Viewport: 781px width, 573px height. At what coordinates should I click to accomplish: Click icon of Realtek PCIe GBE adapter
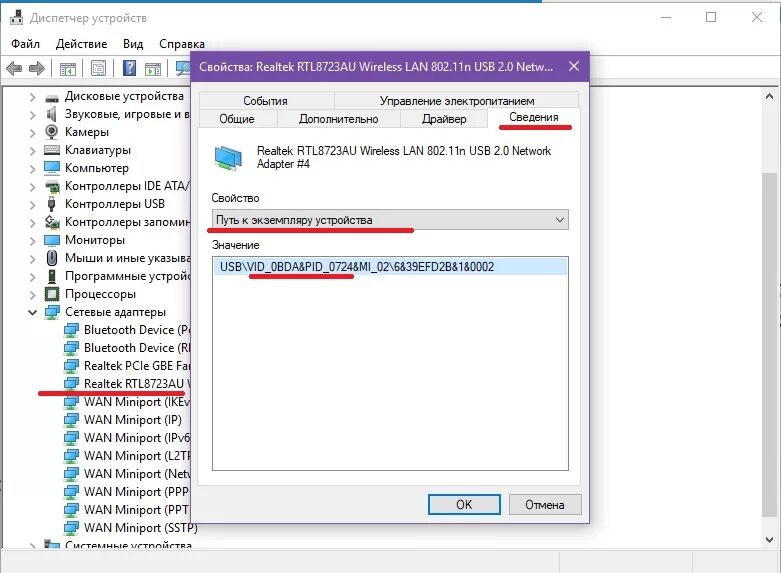71,366
